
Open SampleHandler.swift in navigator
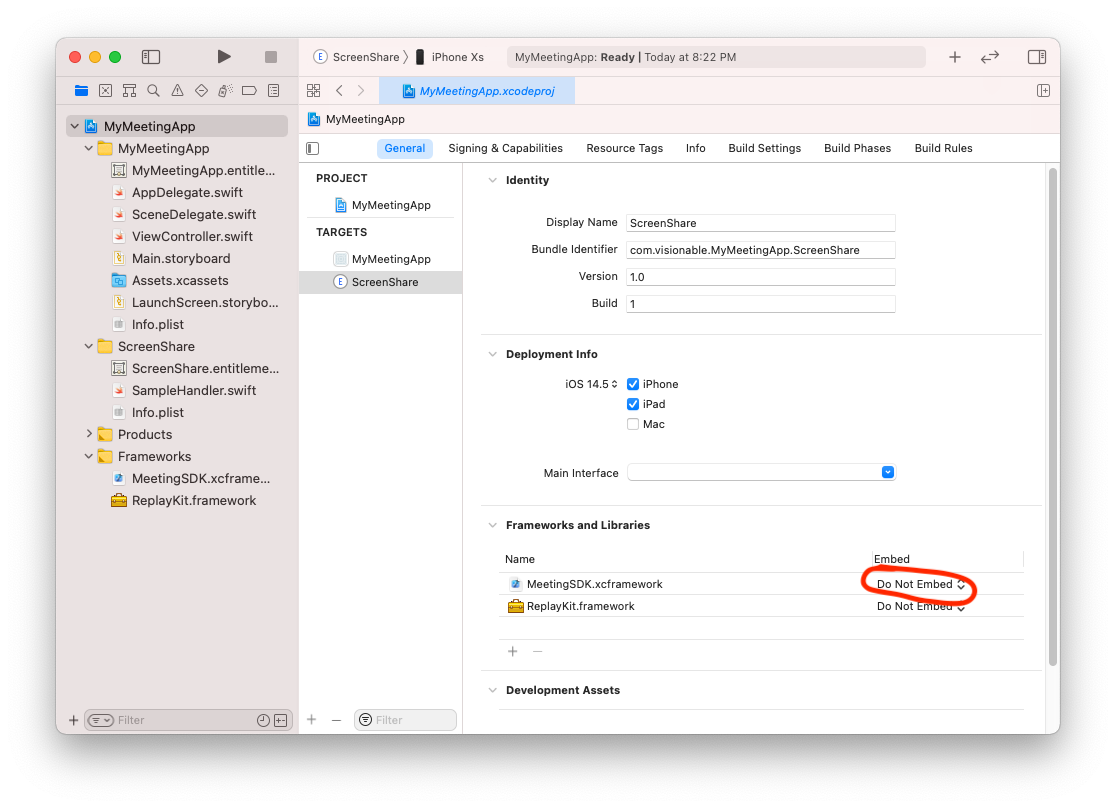point(184,390)
